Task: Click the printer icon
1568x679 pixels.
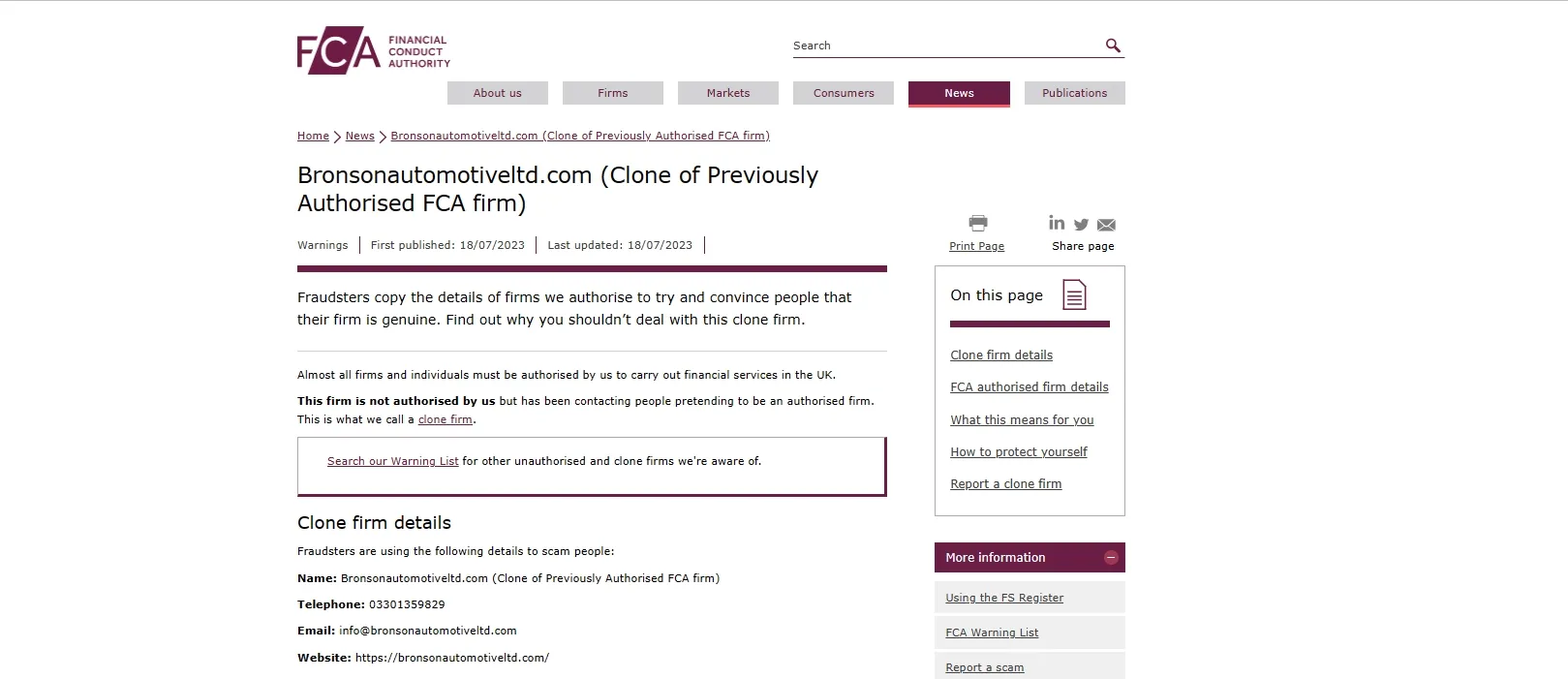Action: pos(978,224)
